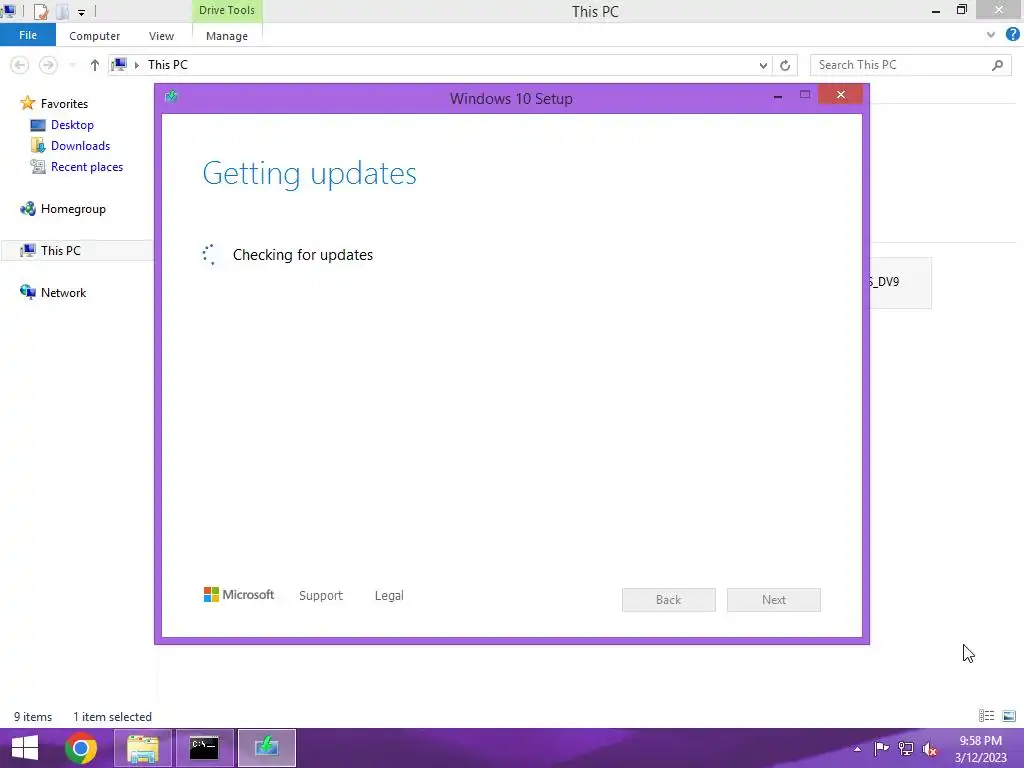
Task: Click the Explorer Back navigation arrow
Action: click(20, 65)
